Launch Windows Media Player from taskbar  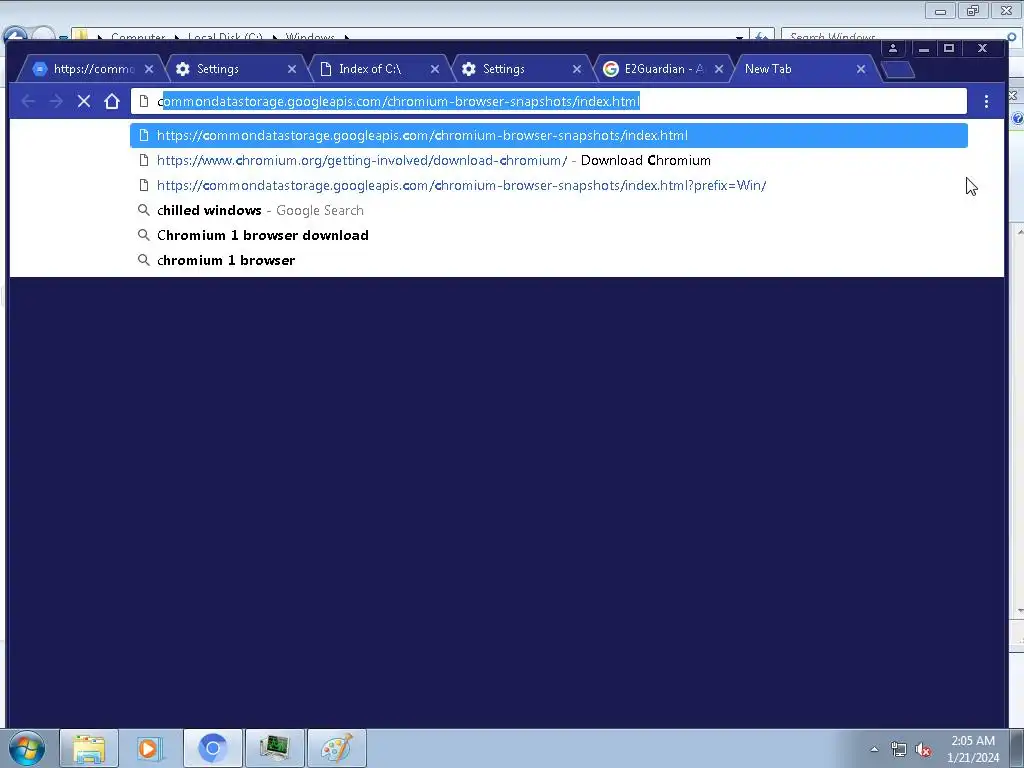tap(150, 748)
